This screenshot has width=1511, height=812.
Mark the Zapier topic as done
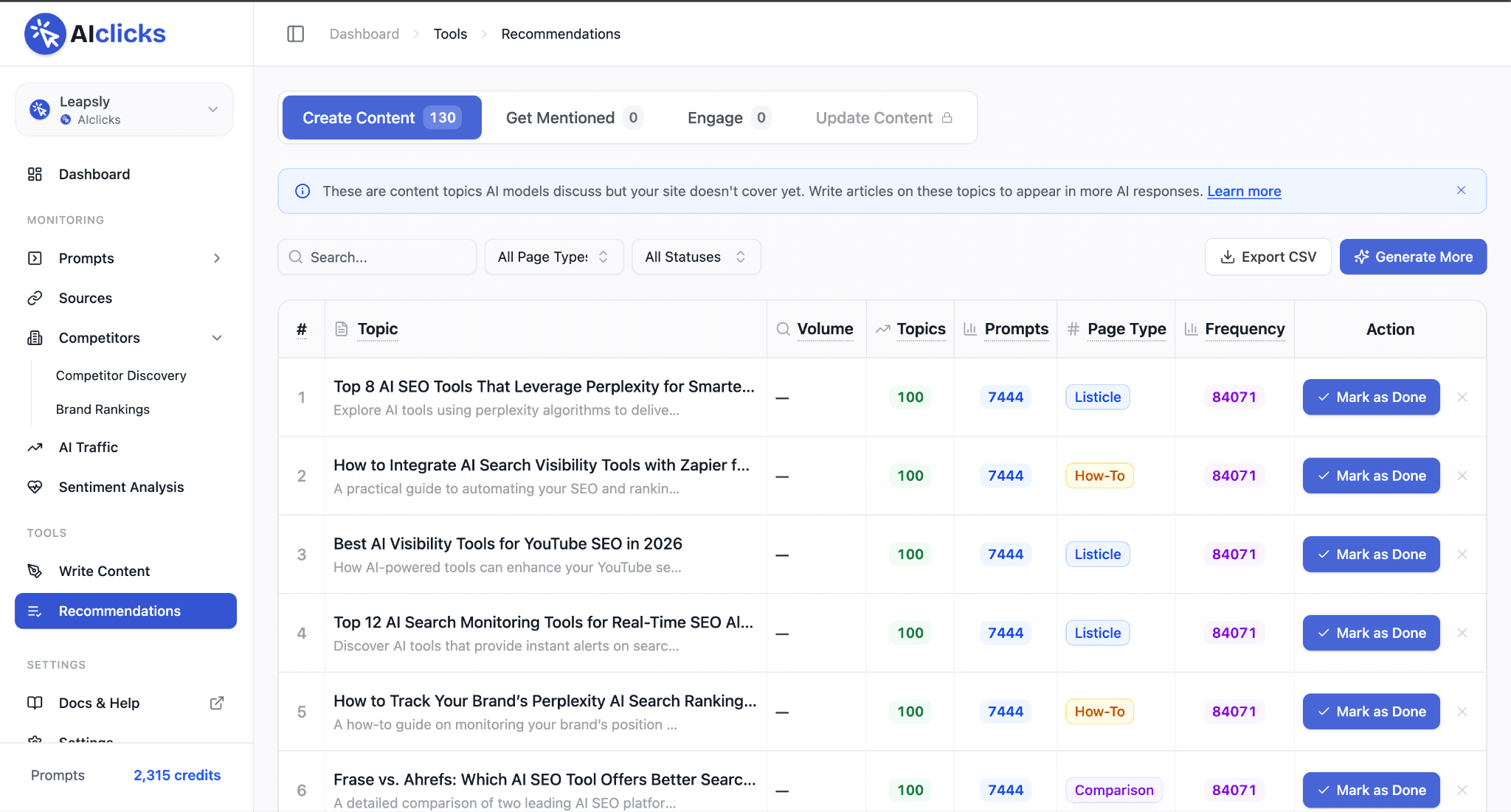pyautogui.click(x=1371, y=476)
